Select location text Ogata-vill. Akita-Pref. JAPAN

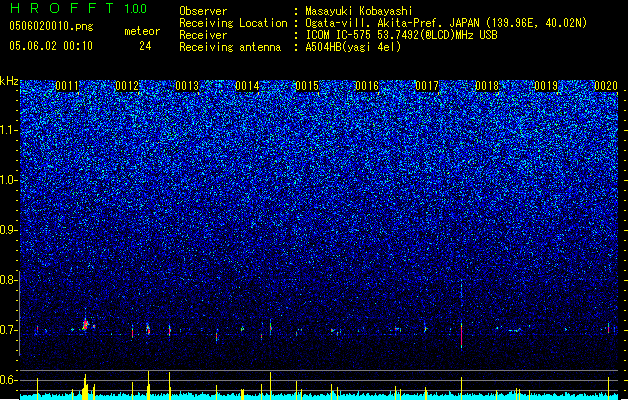tap(392, 23)
